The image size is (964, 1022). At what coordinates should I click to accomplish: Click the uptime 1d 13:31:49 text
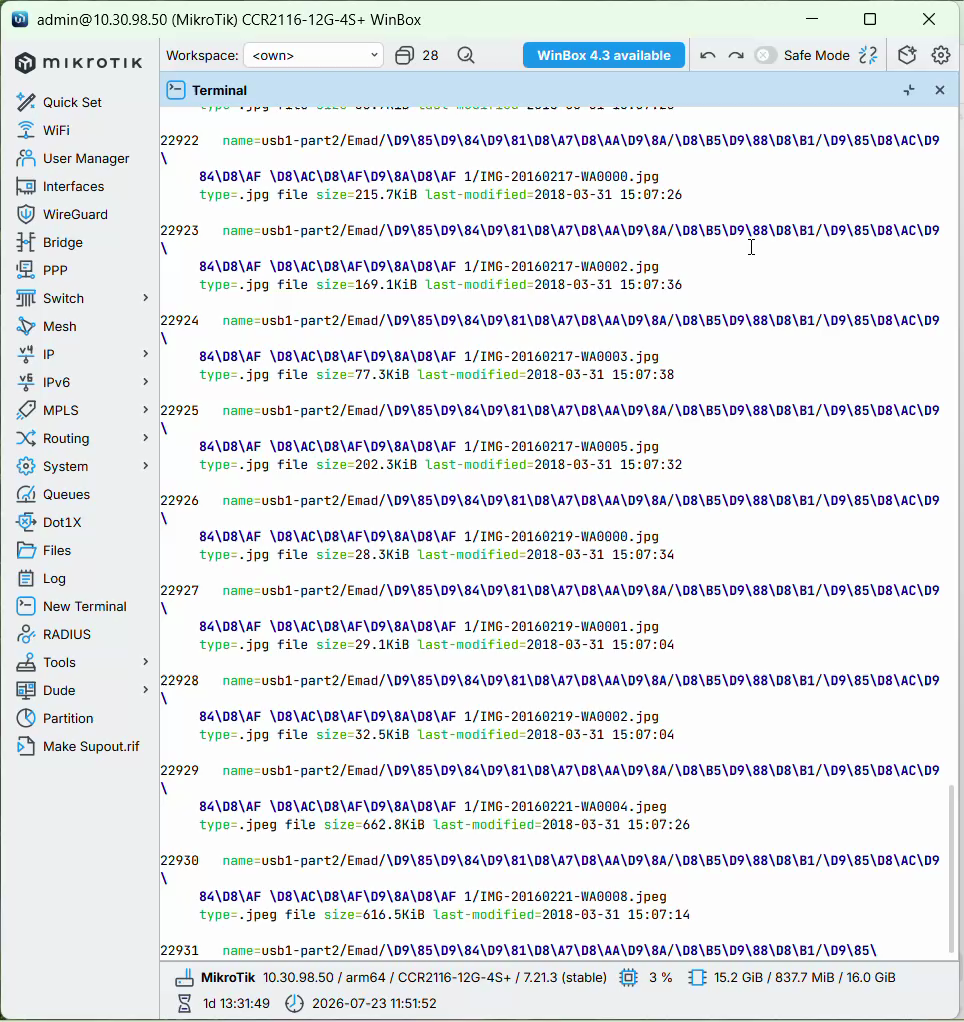pyautogui.click(x=236, y=1003)
